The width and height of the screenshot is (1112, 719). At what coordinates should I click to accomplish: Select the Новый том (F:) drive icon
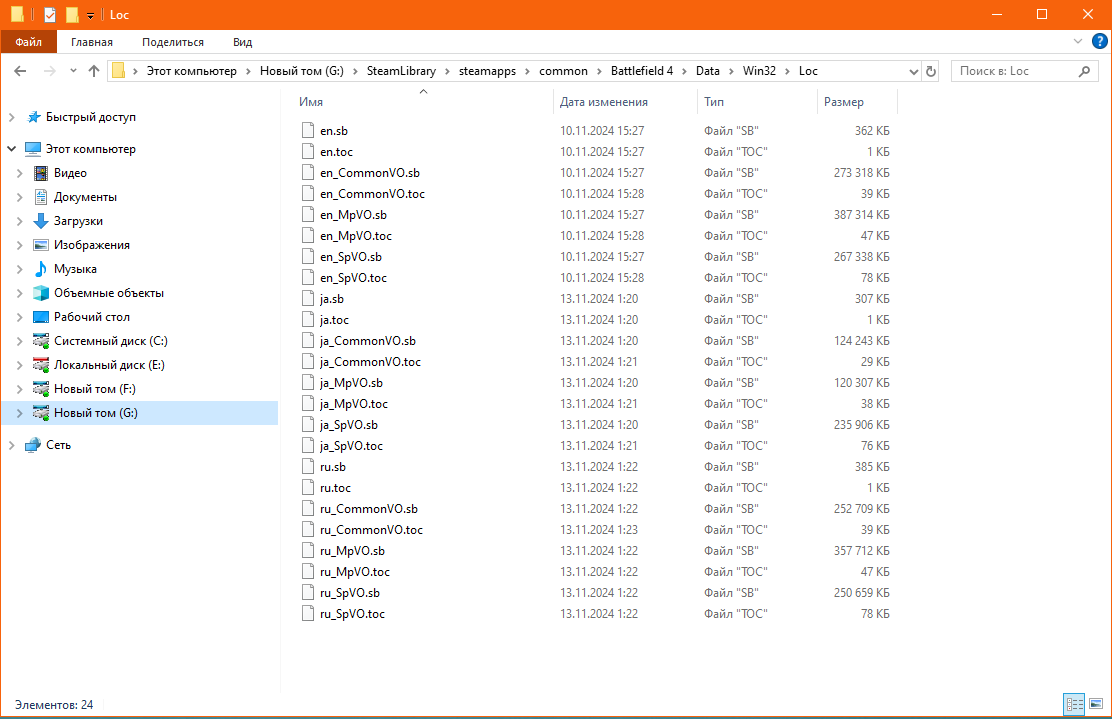[41, 389]
